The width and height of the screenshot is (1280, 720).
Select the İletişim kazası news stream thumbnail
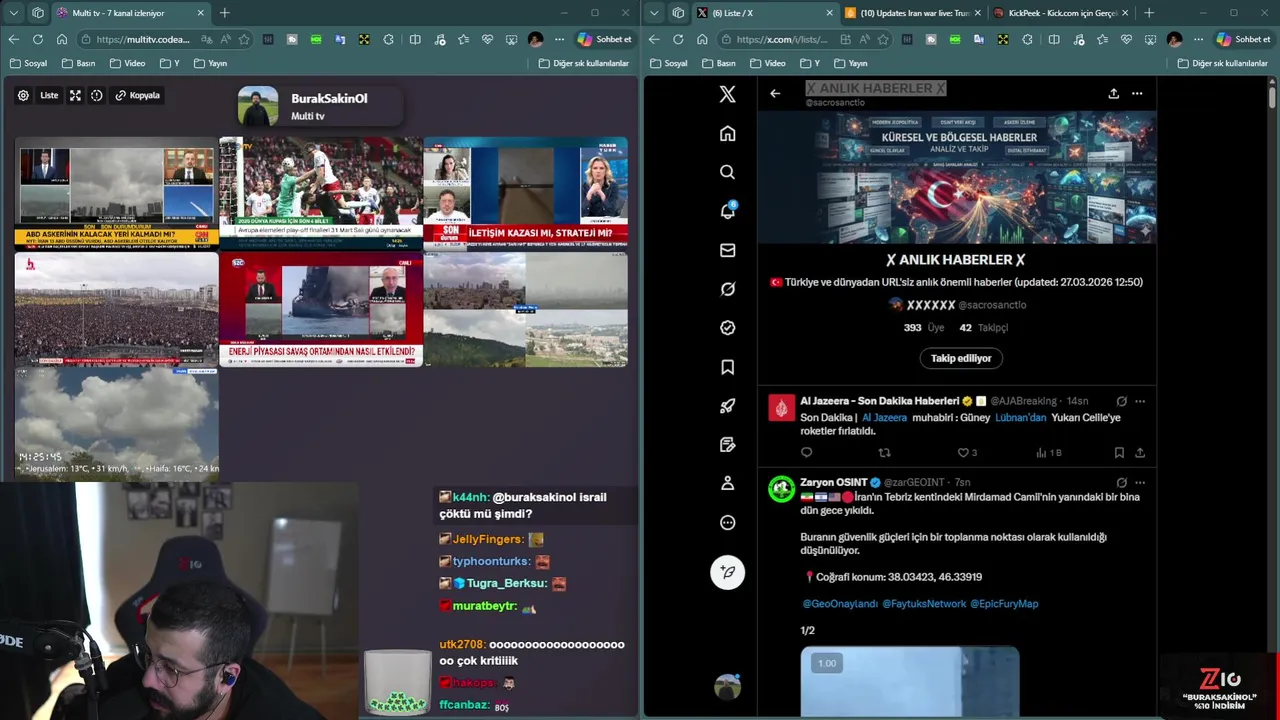coord(525,193)
